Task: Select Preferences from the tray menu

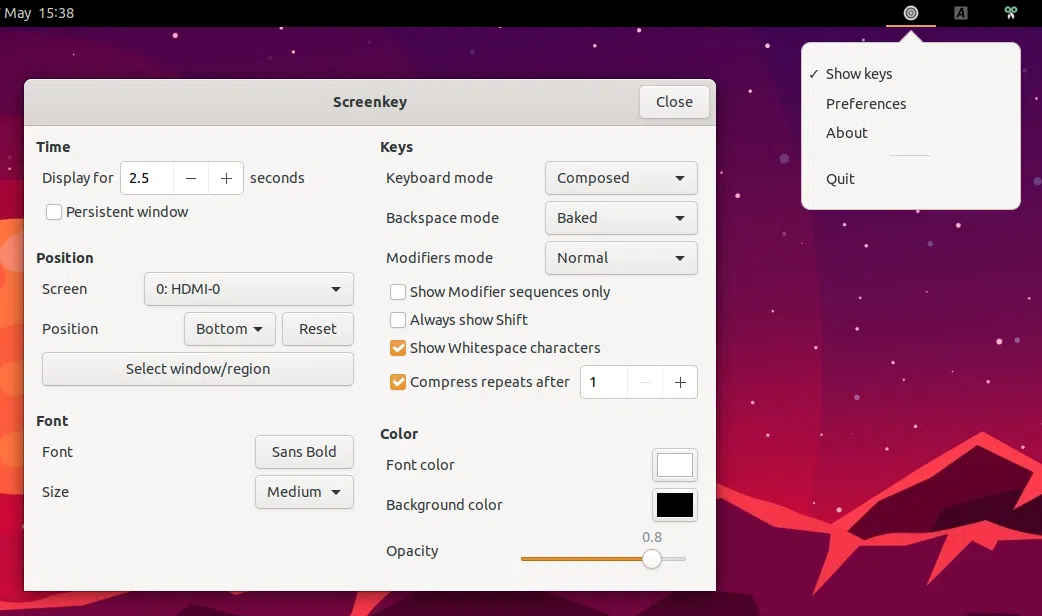Action: click(866, 104)
